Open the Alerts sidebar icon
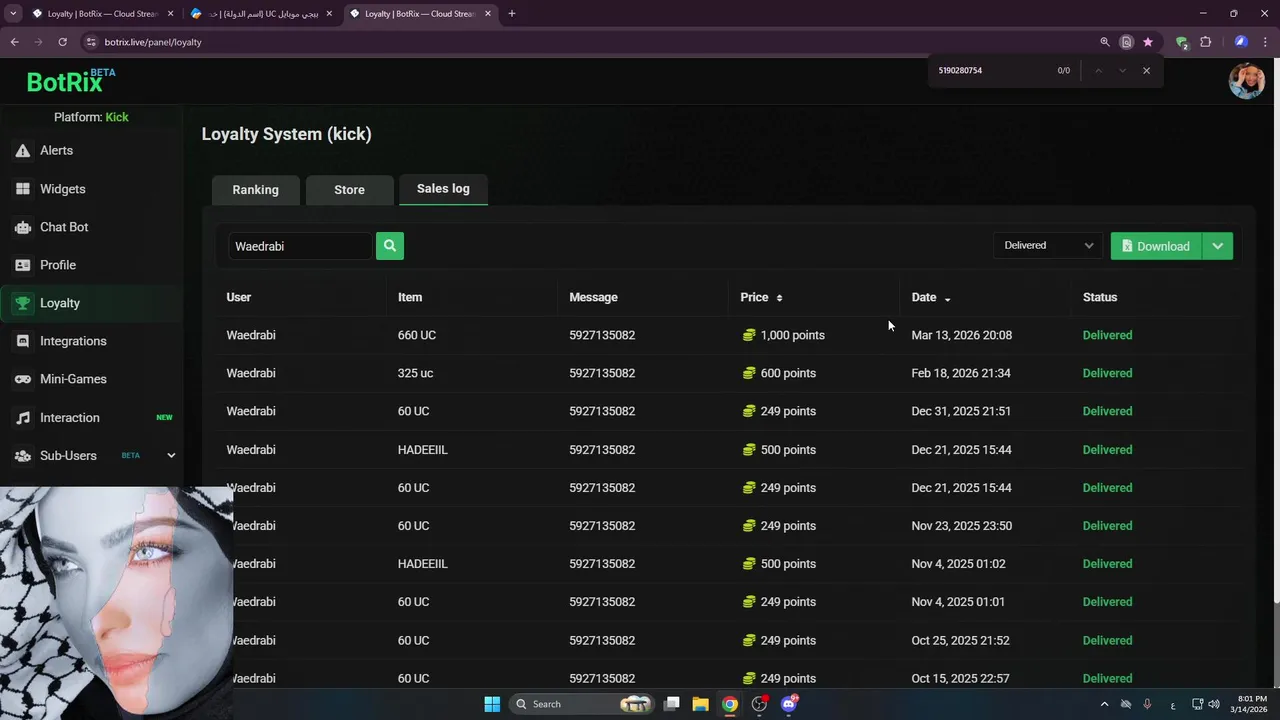Viewport: 1280px width, 720px height. (22, 150)
